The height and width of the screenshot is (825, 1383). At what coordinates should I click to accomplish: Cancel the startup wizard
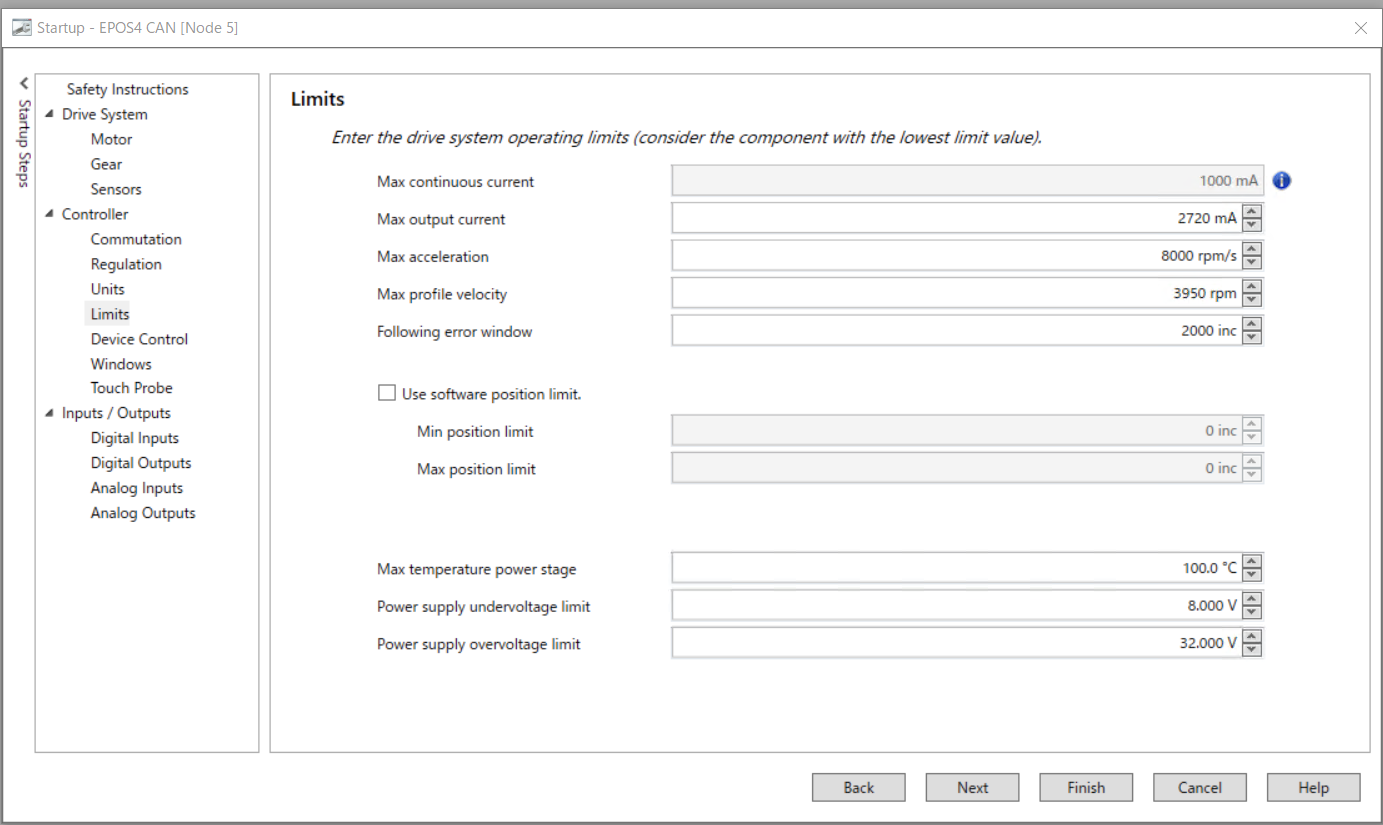1200,787
